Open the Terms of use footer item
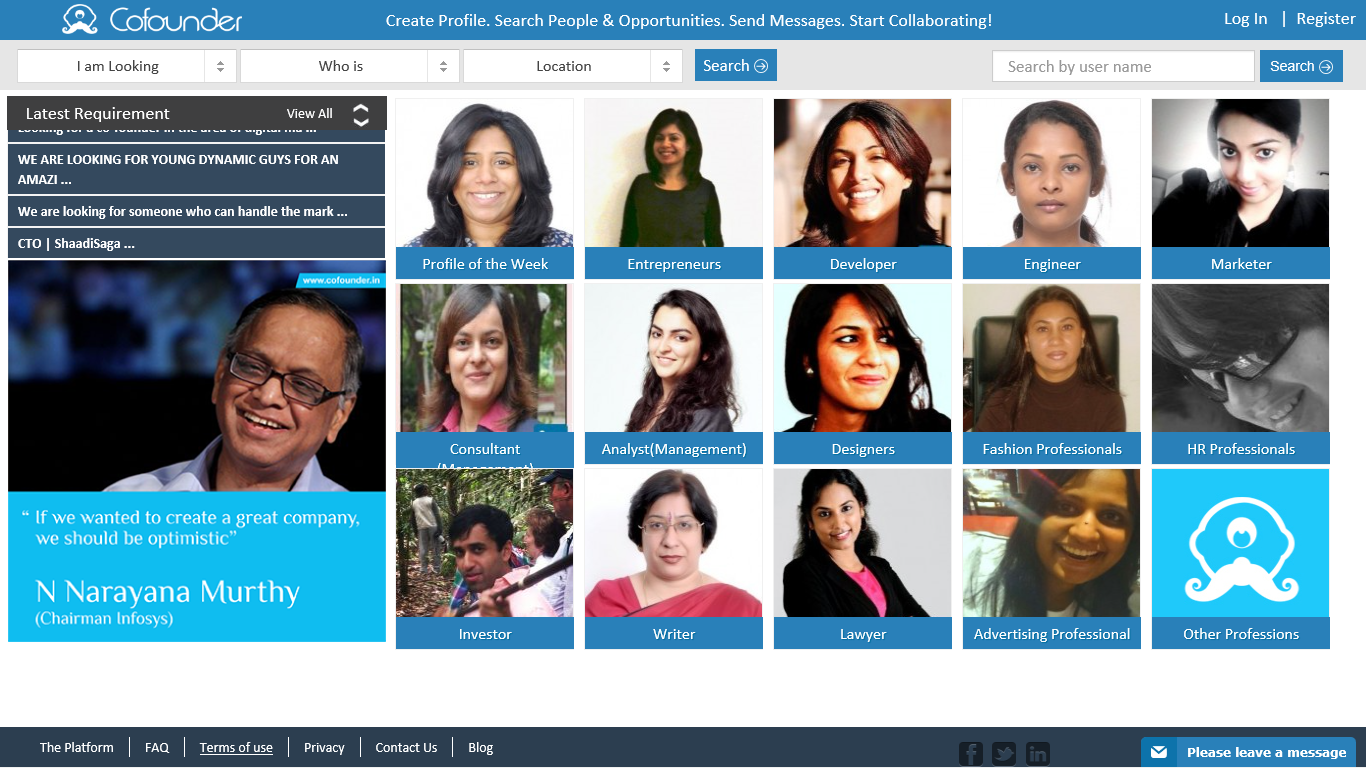 (x=236, y=747)
